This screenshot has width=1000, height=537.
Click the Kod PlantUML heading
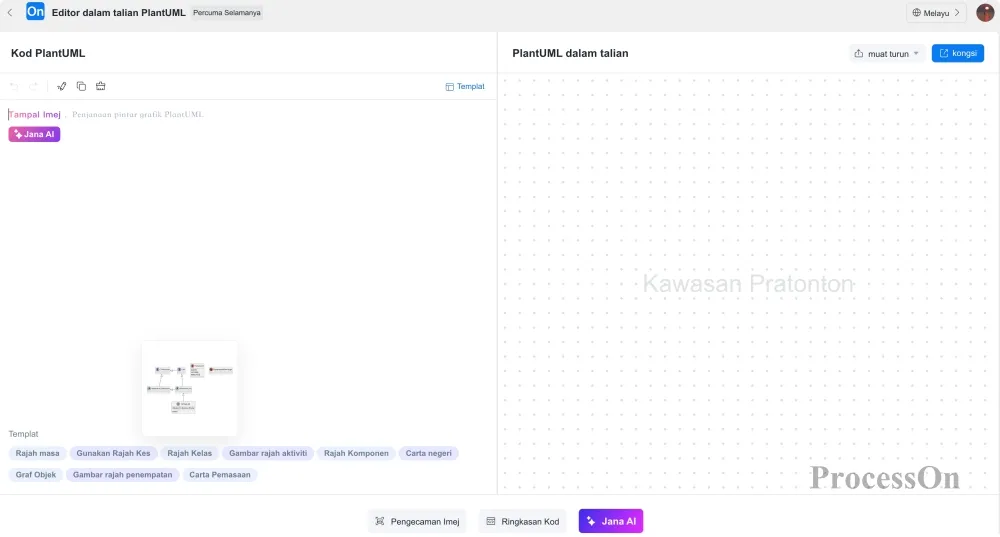[48, 53]
